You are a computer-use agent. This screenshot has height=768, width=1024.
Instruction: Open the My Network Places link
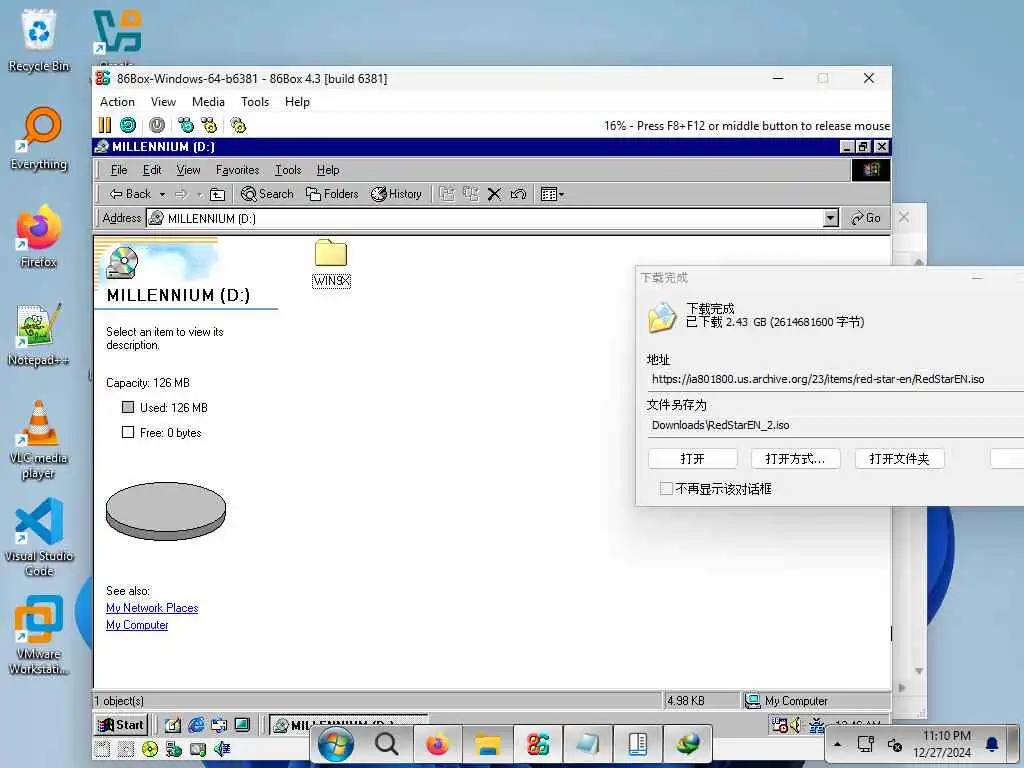152,608
